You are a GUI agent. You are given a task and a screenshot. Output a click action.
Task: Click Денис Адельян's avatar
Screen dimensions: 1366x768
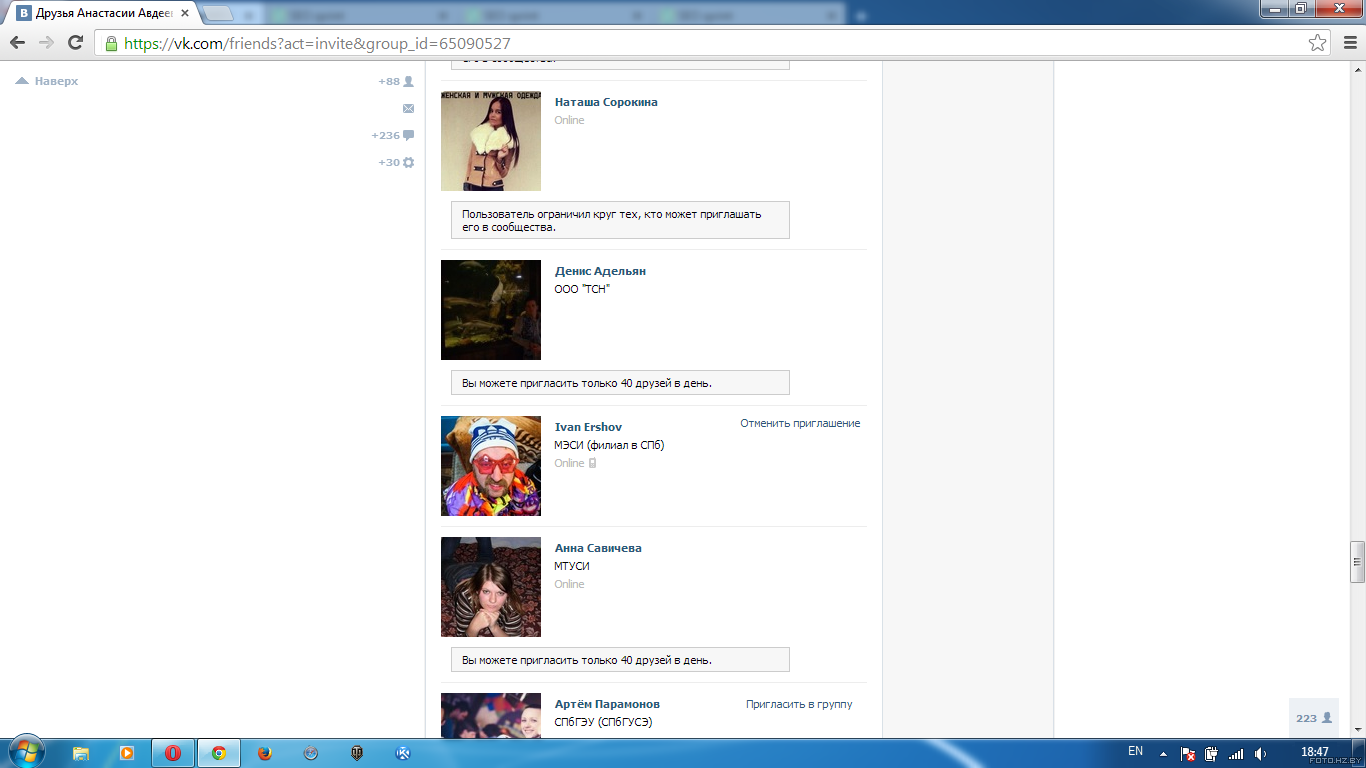pos(491,310)
